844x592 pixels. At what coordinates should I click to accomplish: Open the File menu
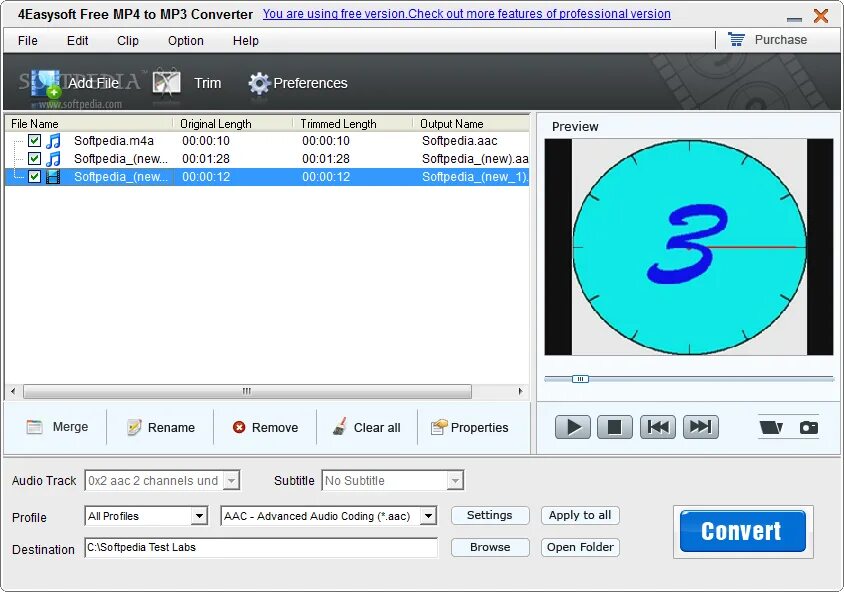click(x=27, y=40)
